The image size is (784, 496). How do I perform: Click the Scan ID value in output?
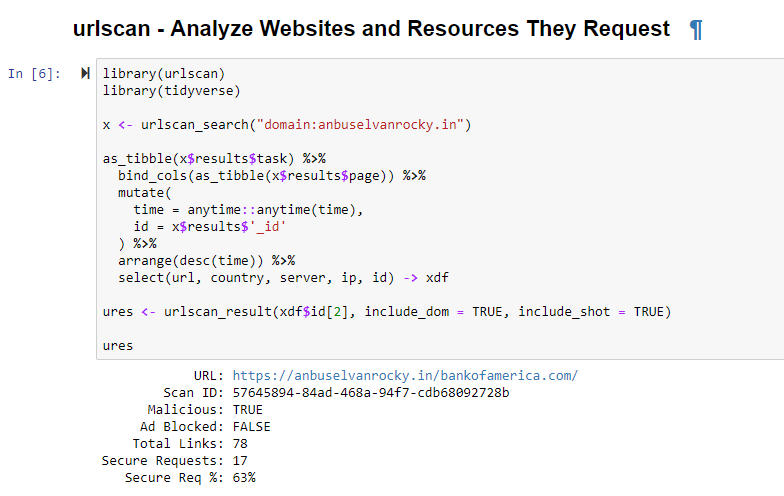(x=370, y=393)
